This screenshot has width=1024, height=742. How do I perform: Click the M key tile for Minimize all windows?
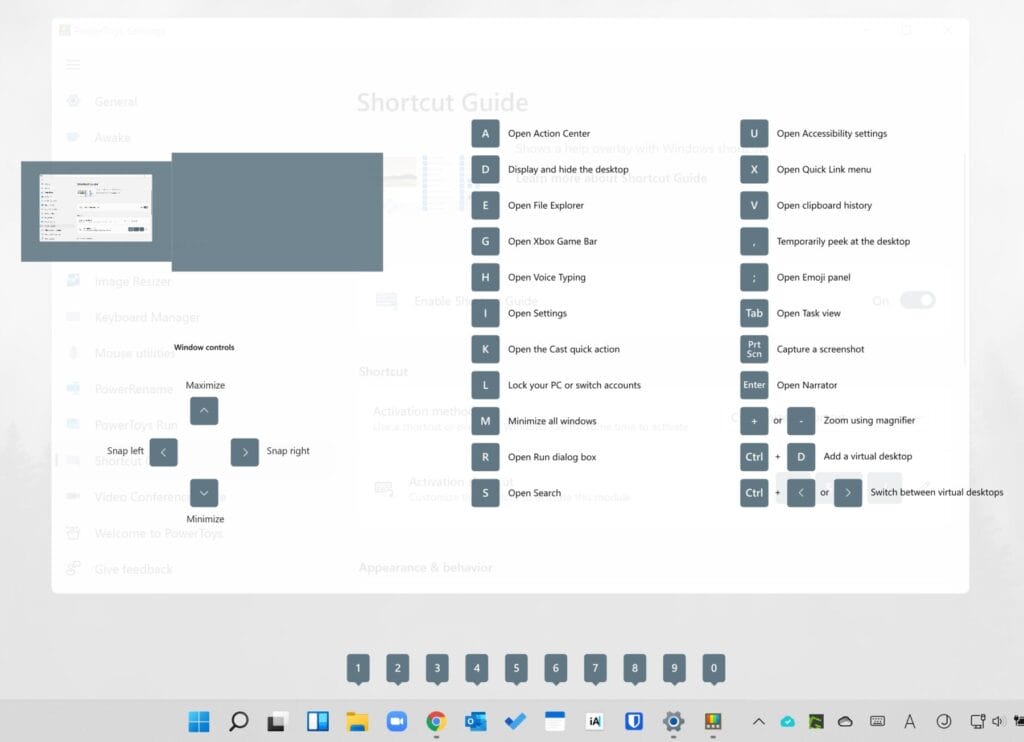(485, 421)
